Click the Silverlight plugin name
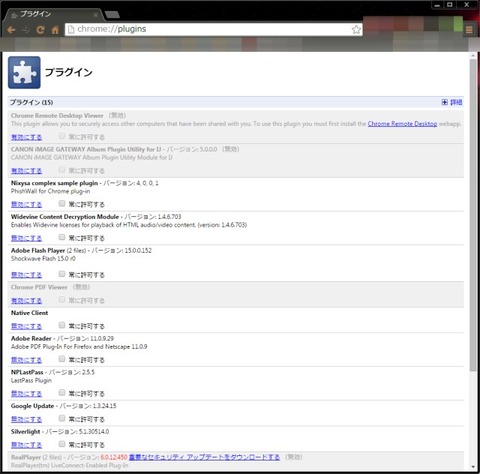Viewport: 480px width, 474px height. 25,432
